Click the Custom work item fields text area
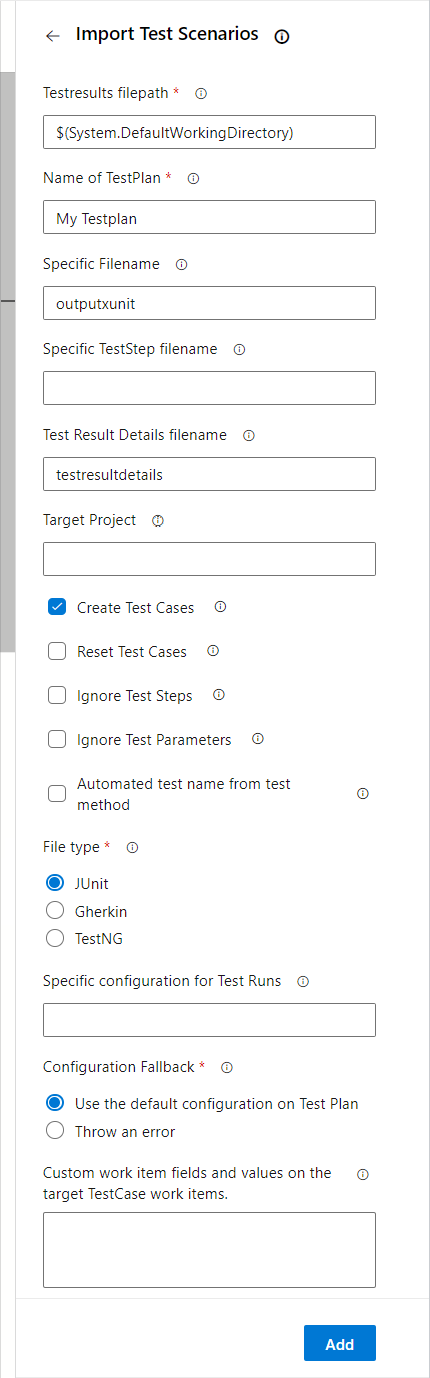This screenshot has height=1378, width=430. click(209, 1250)
